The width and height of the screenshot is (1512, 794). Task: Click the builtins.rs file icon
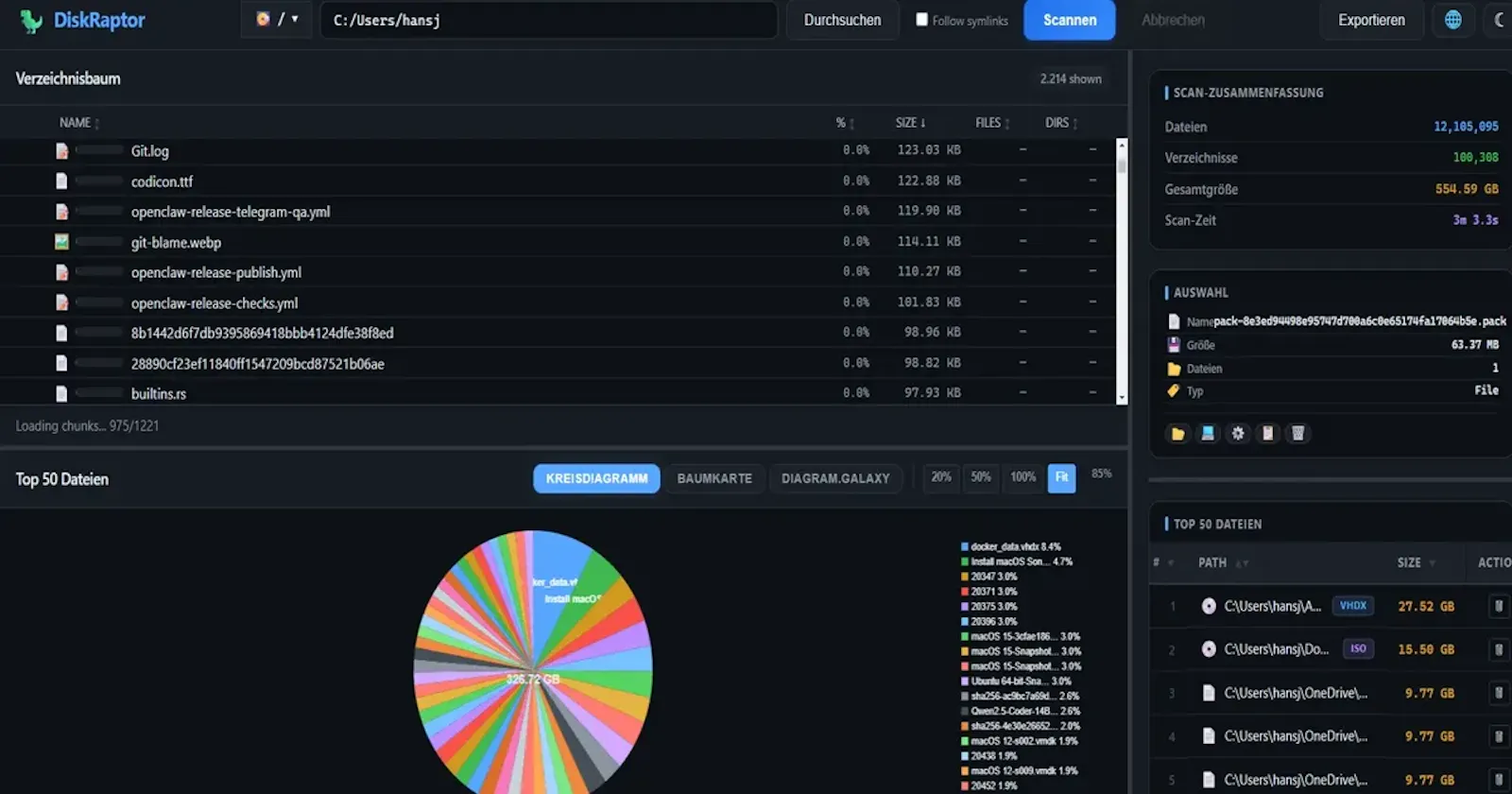61,393
